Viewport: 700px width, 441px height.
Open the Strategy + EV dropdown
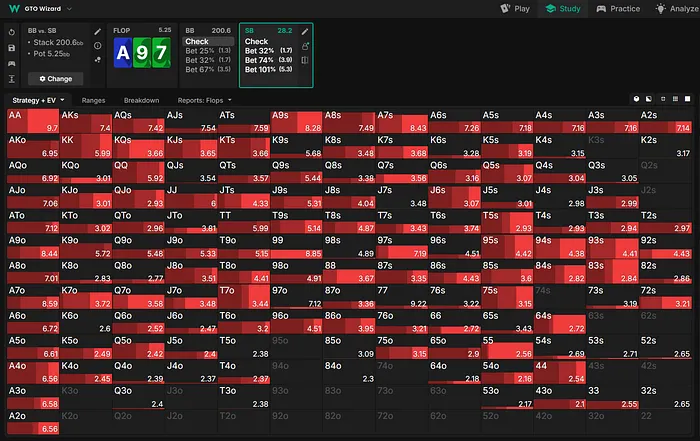coord(38,100)
